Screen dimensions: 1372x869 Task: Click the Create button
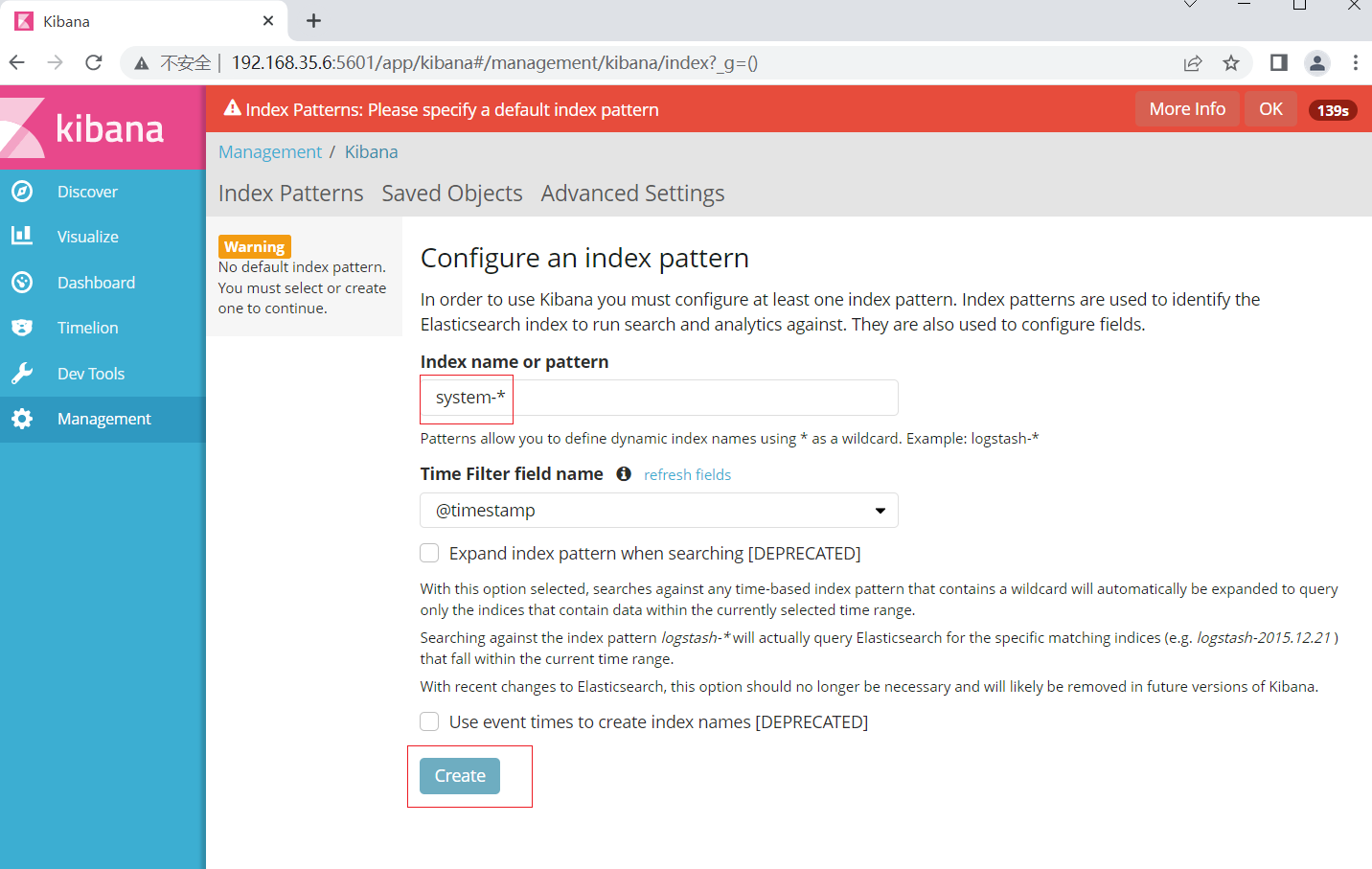point(460,776)
